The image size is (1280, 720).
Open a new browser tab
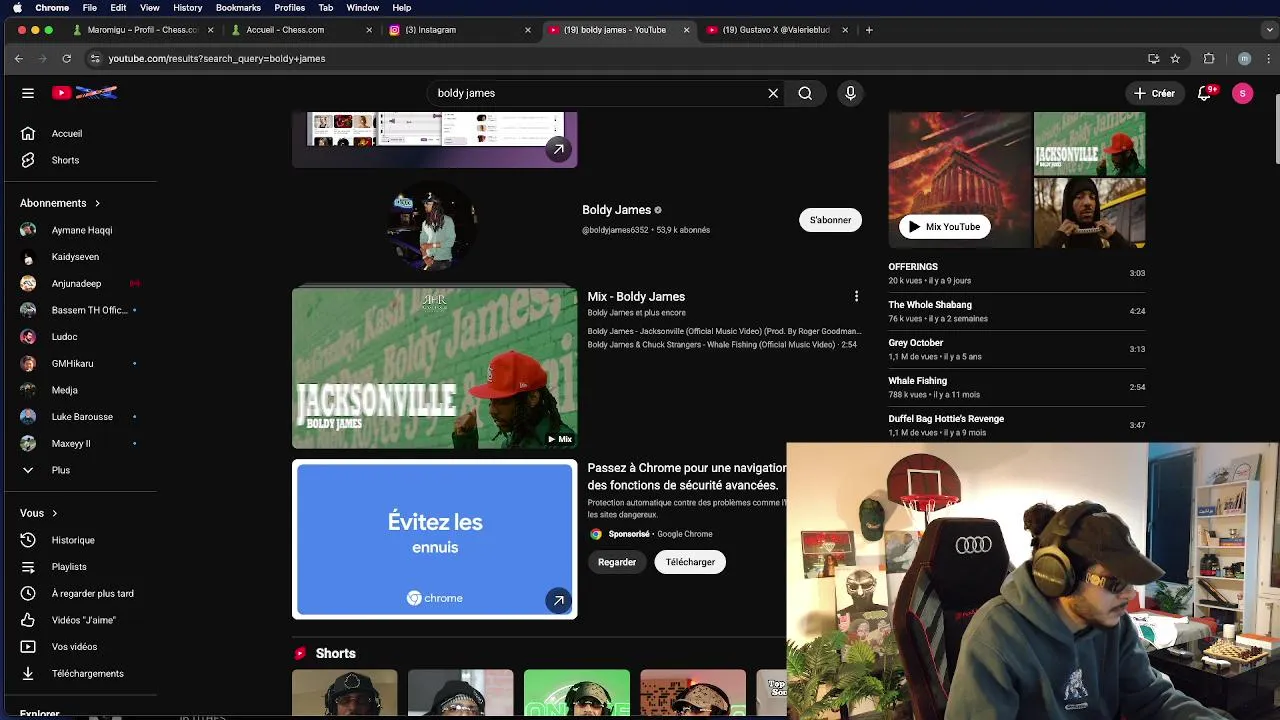869,30
